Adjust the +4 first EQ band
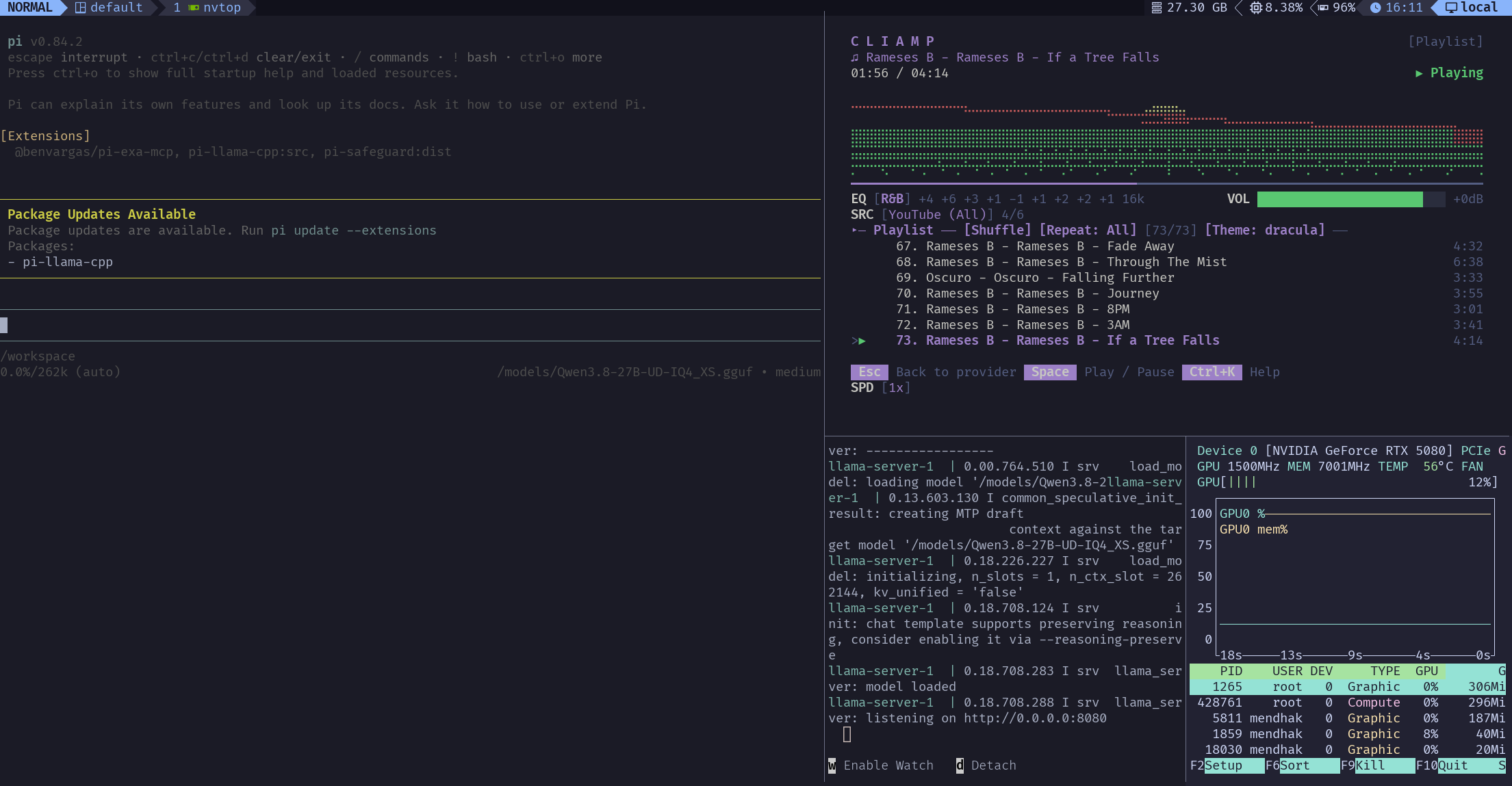The width and height of the screenshot is (1512, 786). [x=925, y=199]
